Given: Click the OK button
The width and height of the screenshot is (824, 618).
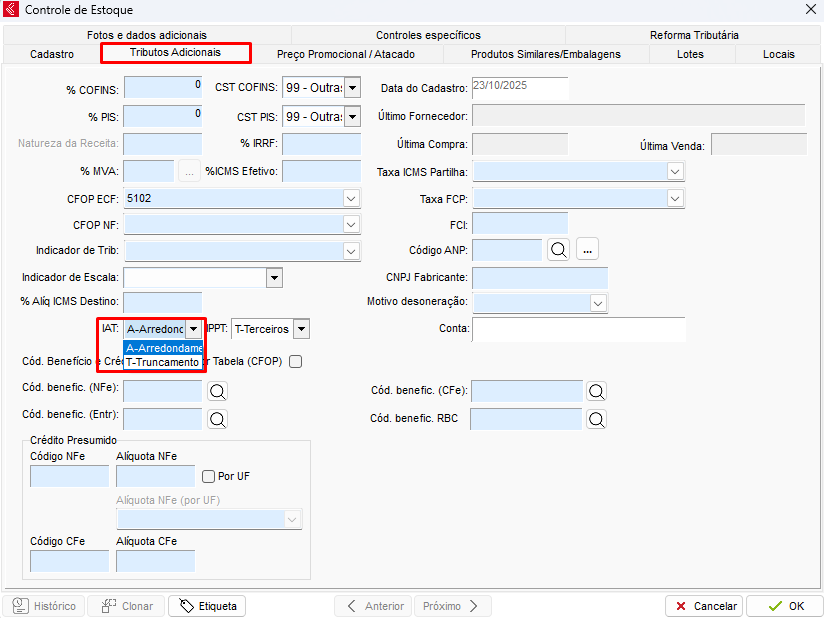Looking at the screenshot, I should (784, 606).
